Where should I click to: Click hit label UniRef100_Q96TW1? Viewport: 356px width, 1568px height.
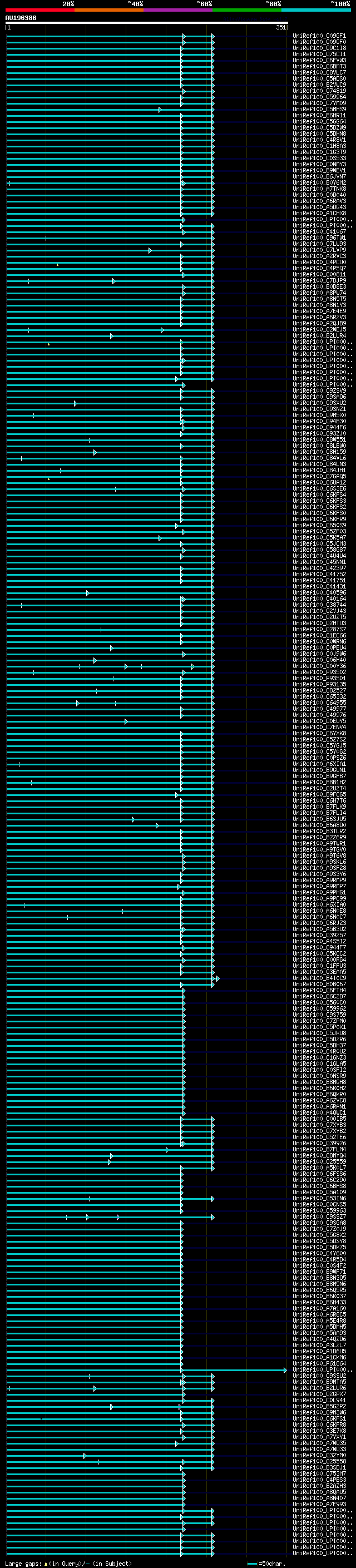[x=319, y=238]
